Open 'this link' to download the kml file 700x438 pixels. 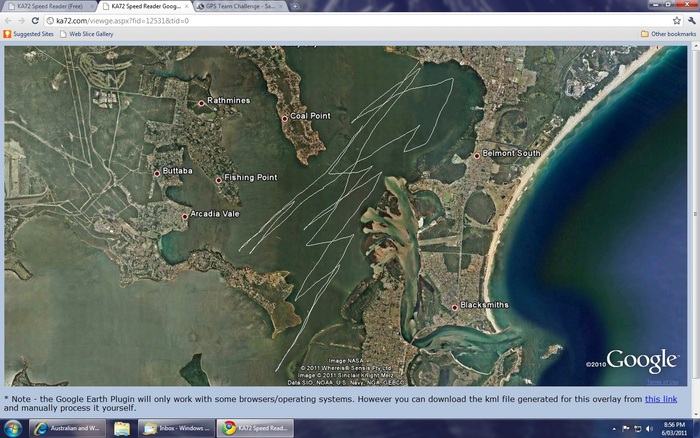click(x=660, y=399)
